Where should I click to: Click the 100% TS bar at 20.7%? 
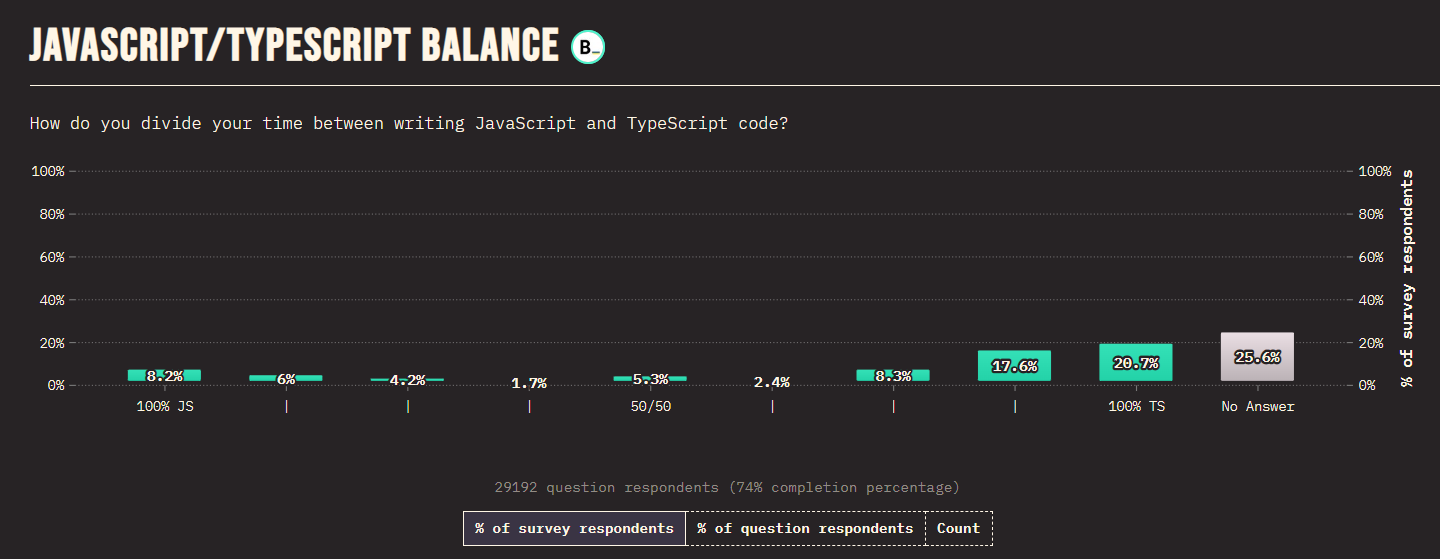[x=1136, y=362]
